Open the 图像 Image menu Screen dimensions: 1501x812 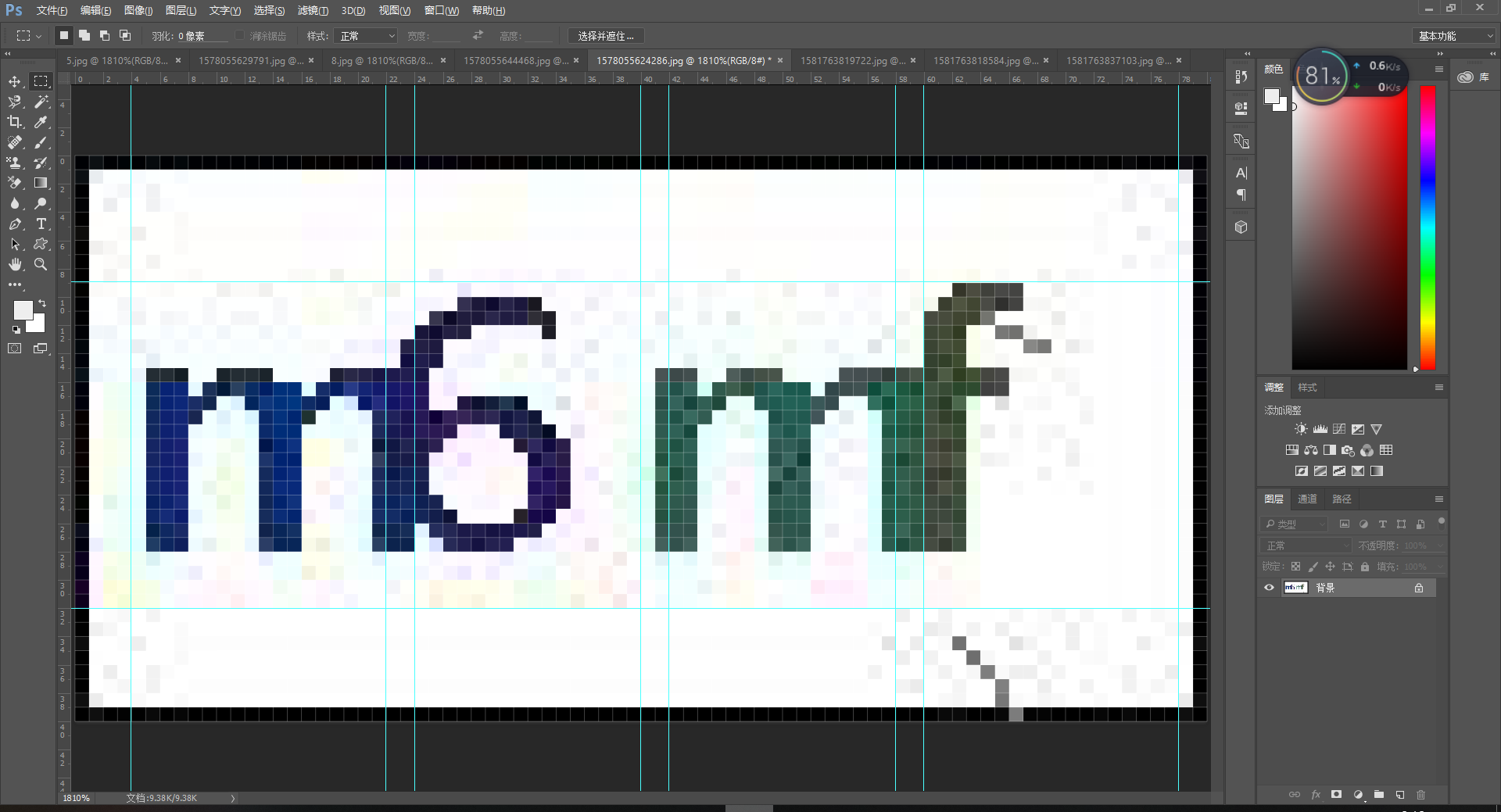coord(138,10)
